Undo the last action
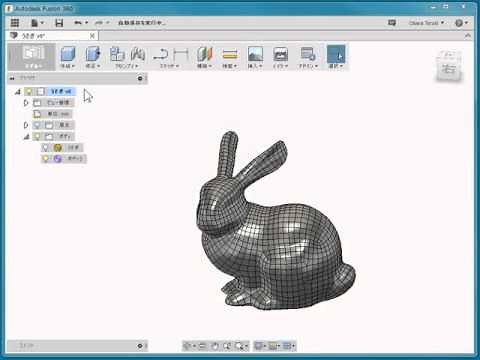480x360 pixels. point(78,23)
